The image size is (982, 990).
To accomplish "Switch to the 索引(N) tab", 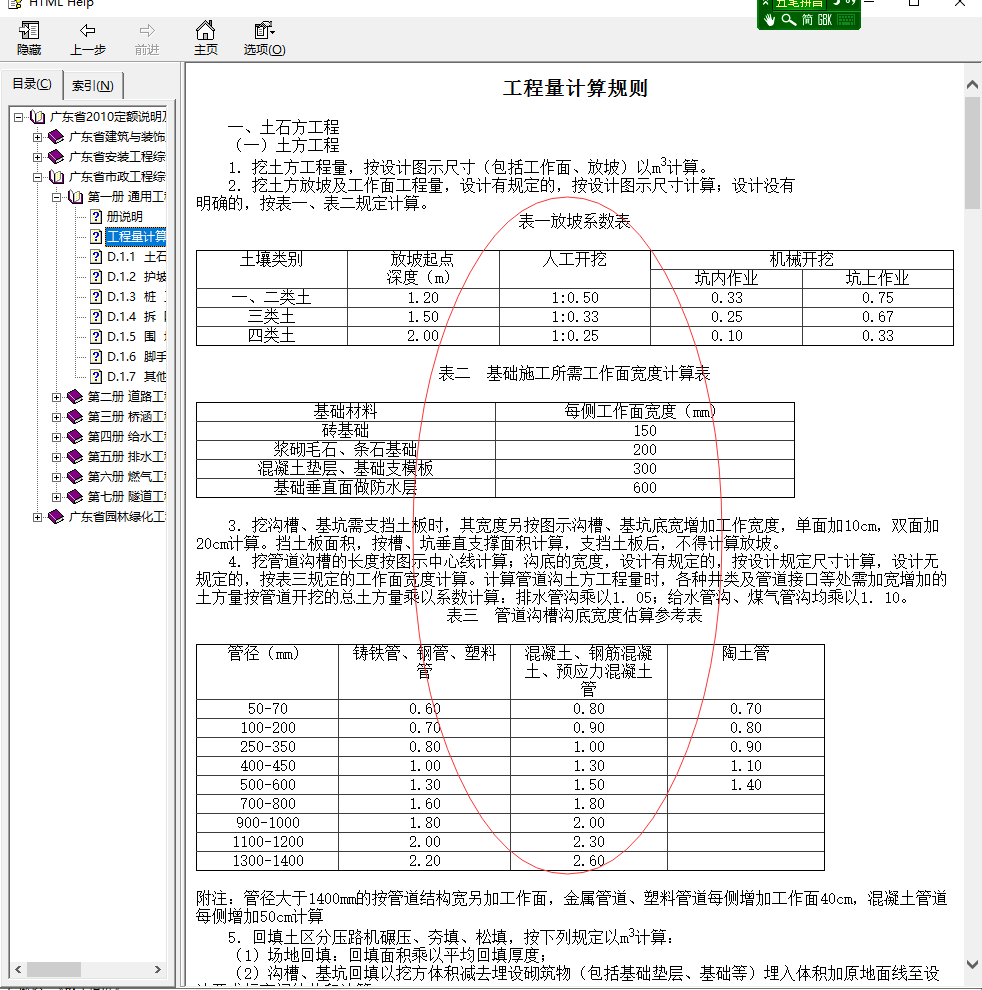I will 93,86.
